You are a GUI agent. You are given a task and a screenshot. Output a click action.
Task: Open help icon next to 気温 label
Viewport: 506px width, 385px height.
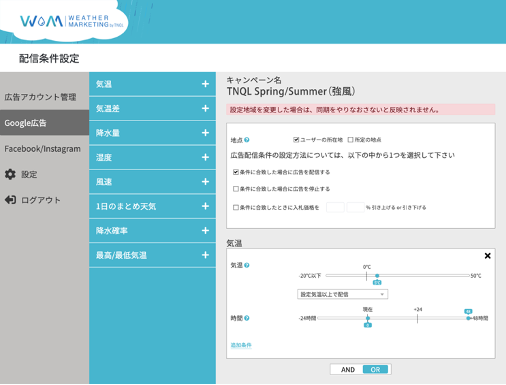tap(247, 265)
